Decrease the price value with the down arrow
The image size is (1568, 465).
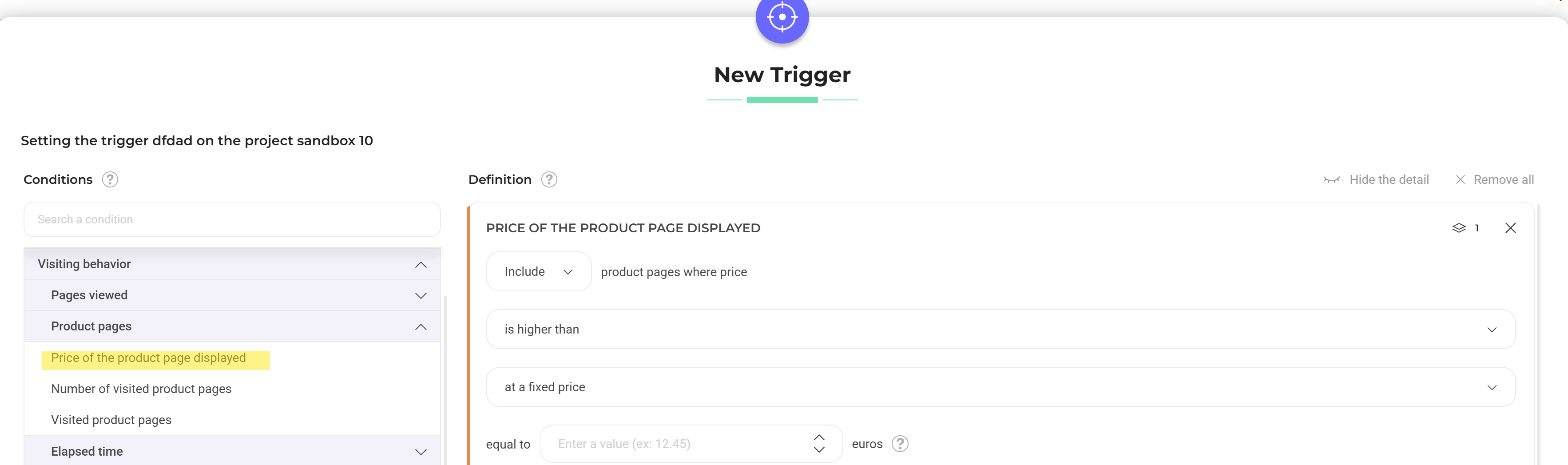point(819,450)
